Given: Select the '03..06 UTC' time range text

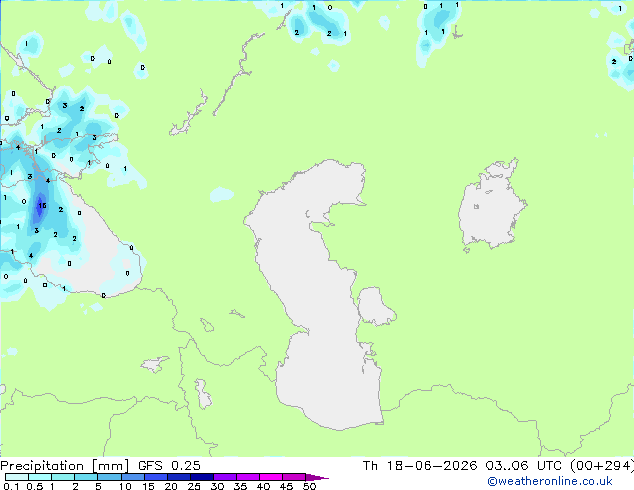Looking at the screenshot, I should pos(524,466).
